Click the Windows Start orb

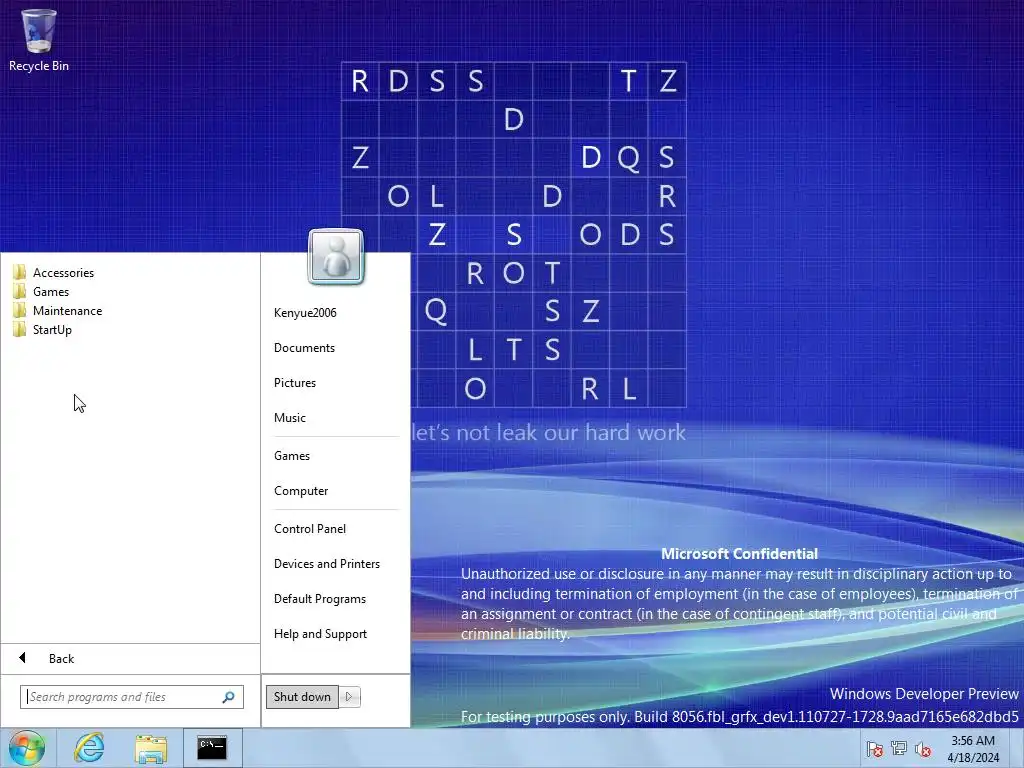click(x=26, y=748)
